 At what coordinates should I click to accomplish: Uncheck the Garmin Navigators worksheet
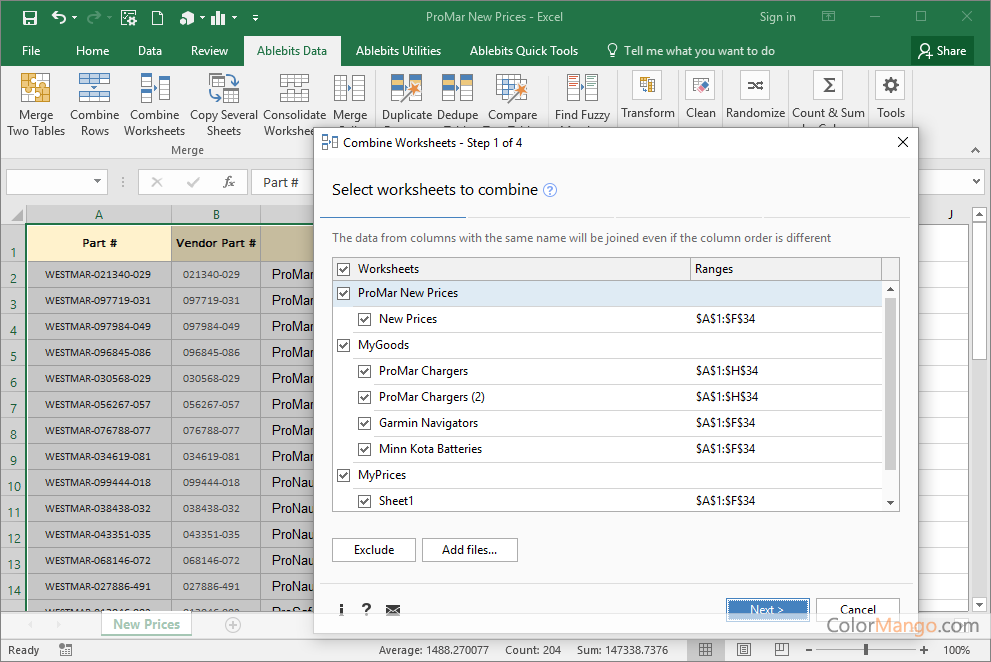click(x=365, y=423)
